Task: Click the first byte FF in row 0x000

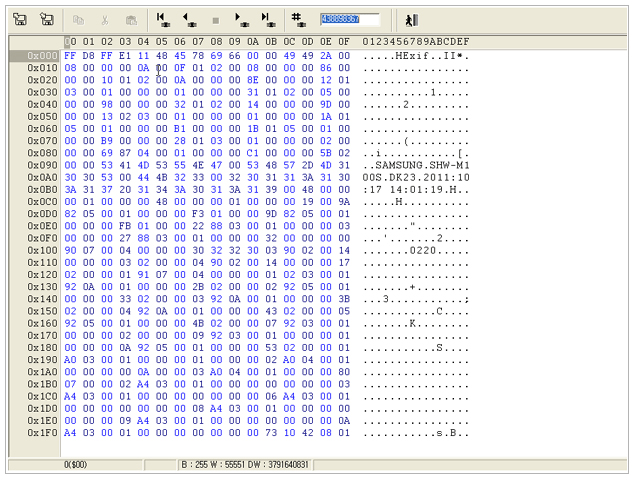Action: [x=70, y=55]
